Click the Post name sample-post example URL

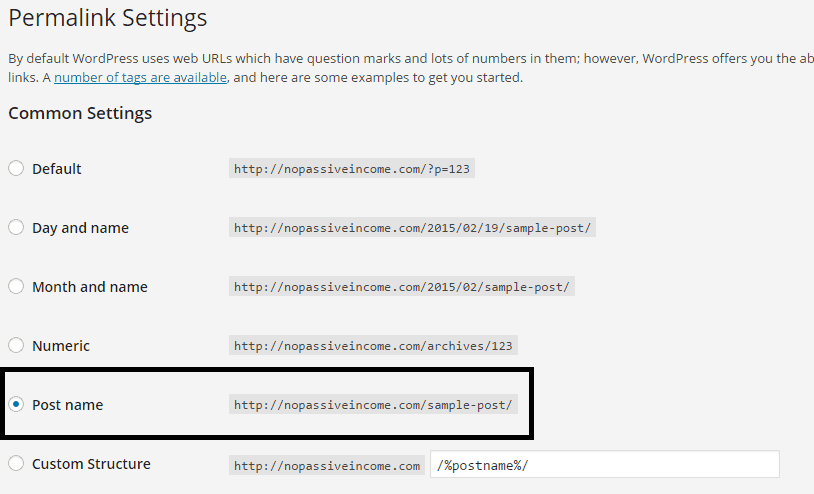click(x=373, y=405)
